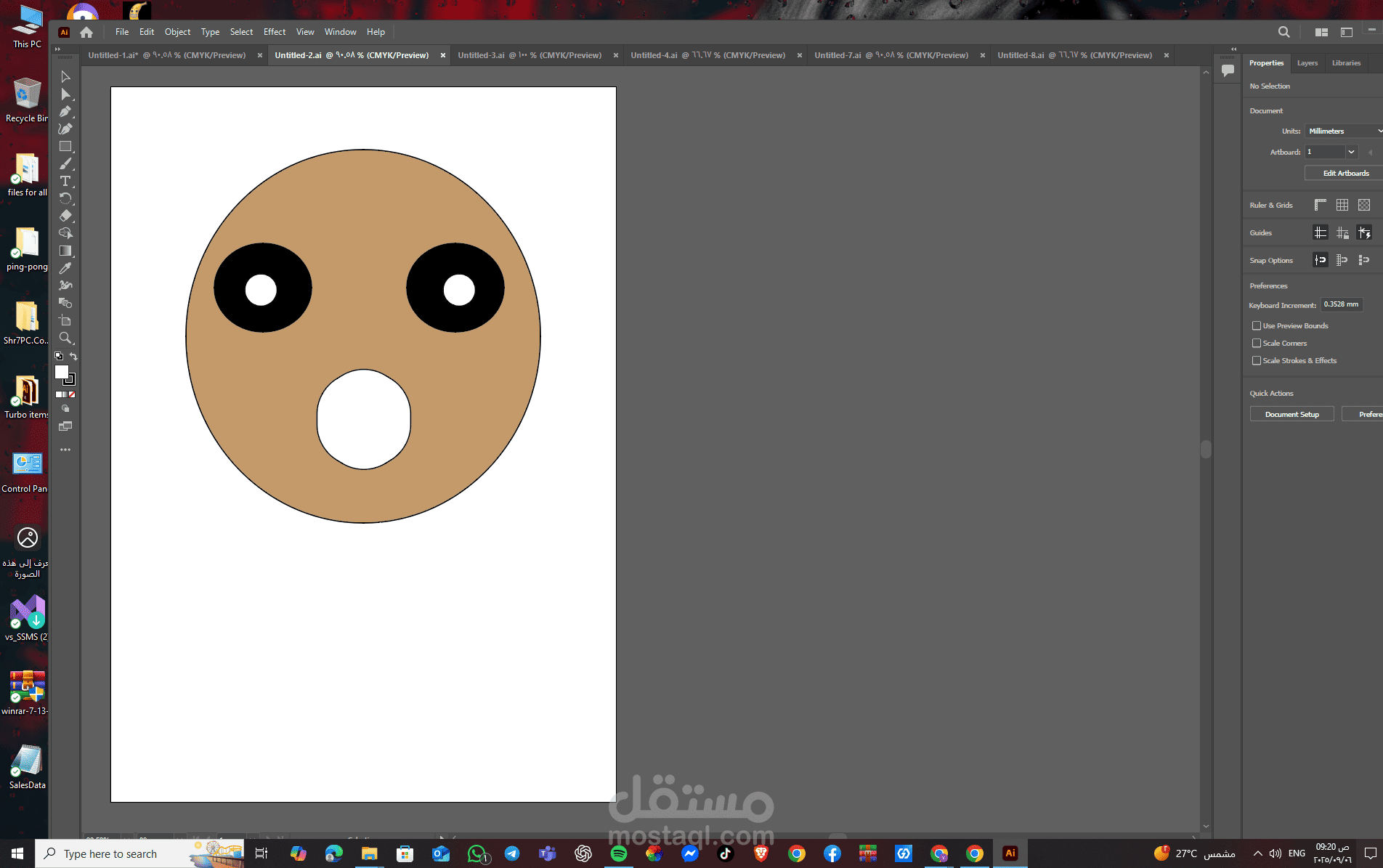
Task: Open the arrange documents dropdown icon
Action: [x=1321, y=32]
